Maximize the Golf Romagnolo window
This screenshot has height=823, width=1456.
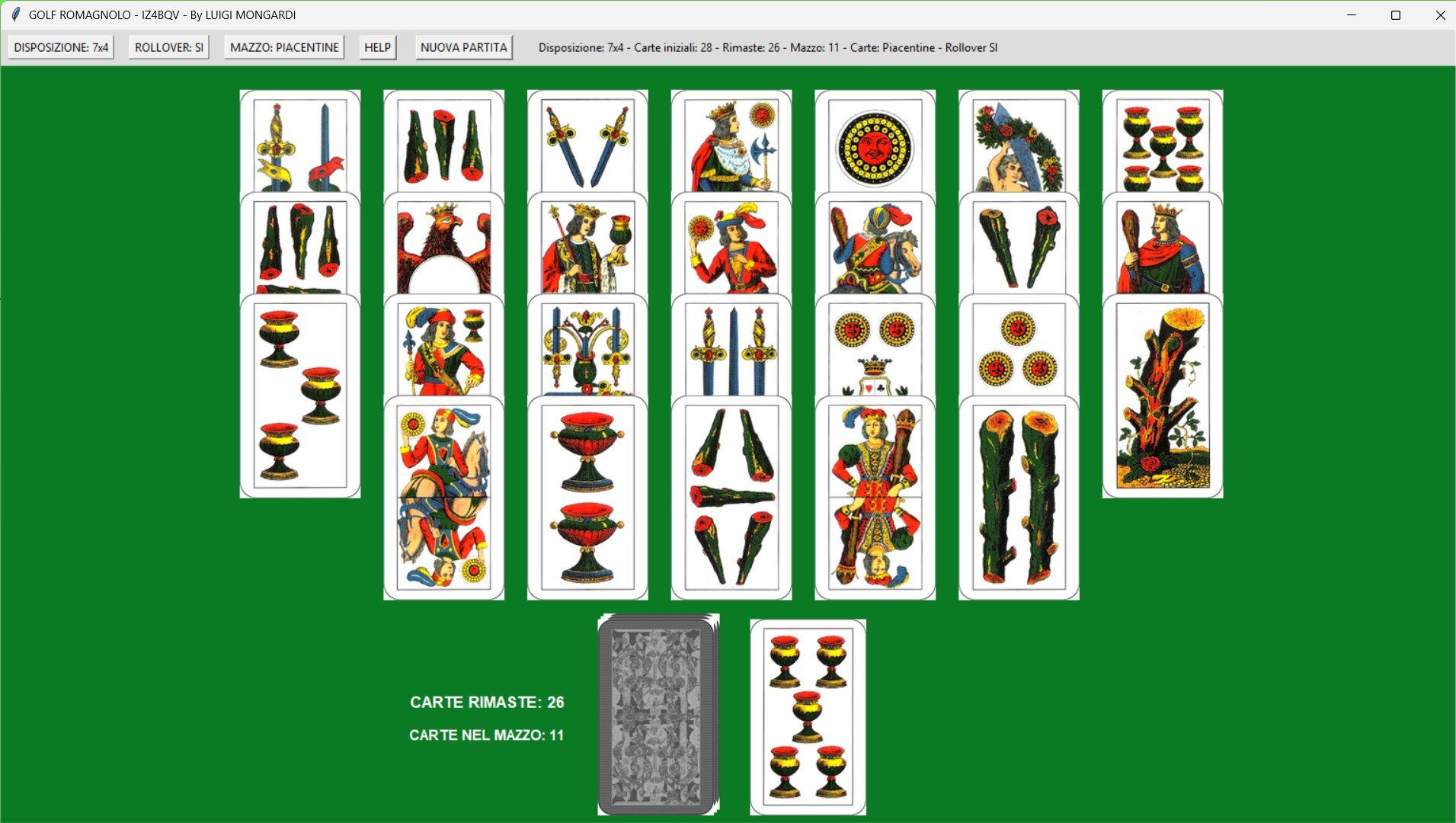tap(1396, 14)
